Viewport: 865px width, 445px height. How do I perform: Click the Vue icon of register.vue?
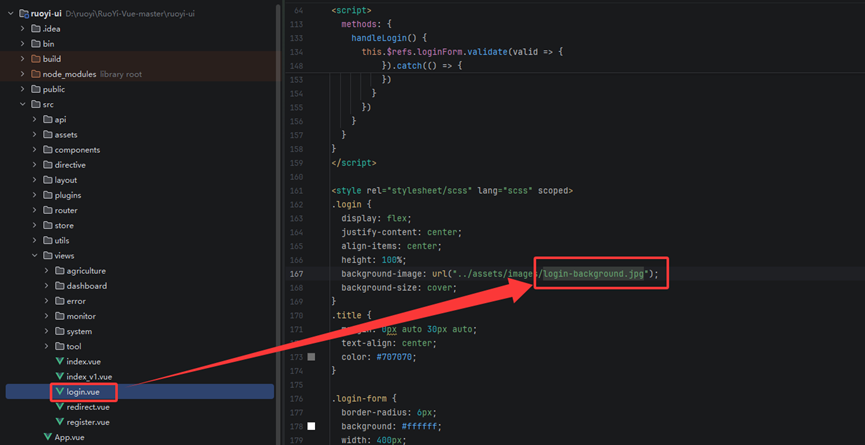point(60,422)
